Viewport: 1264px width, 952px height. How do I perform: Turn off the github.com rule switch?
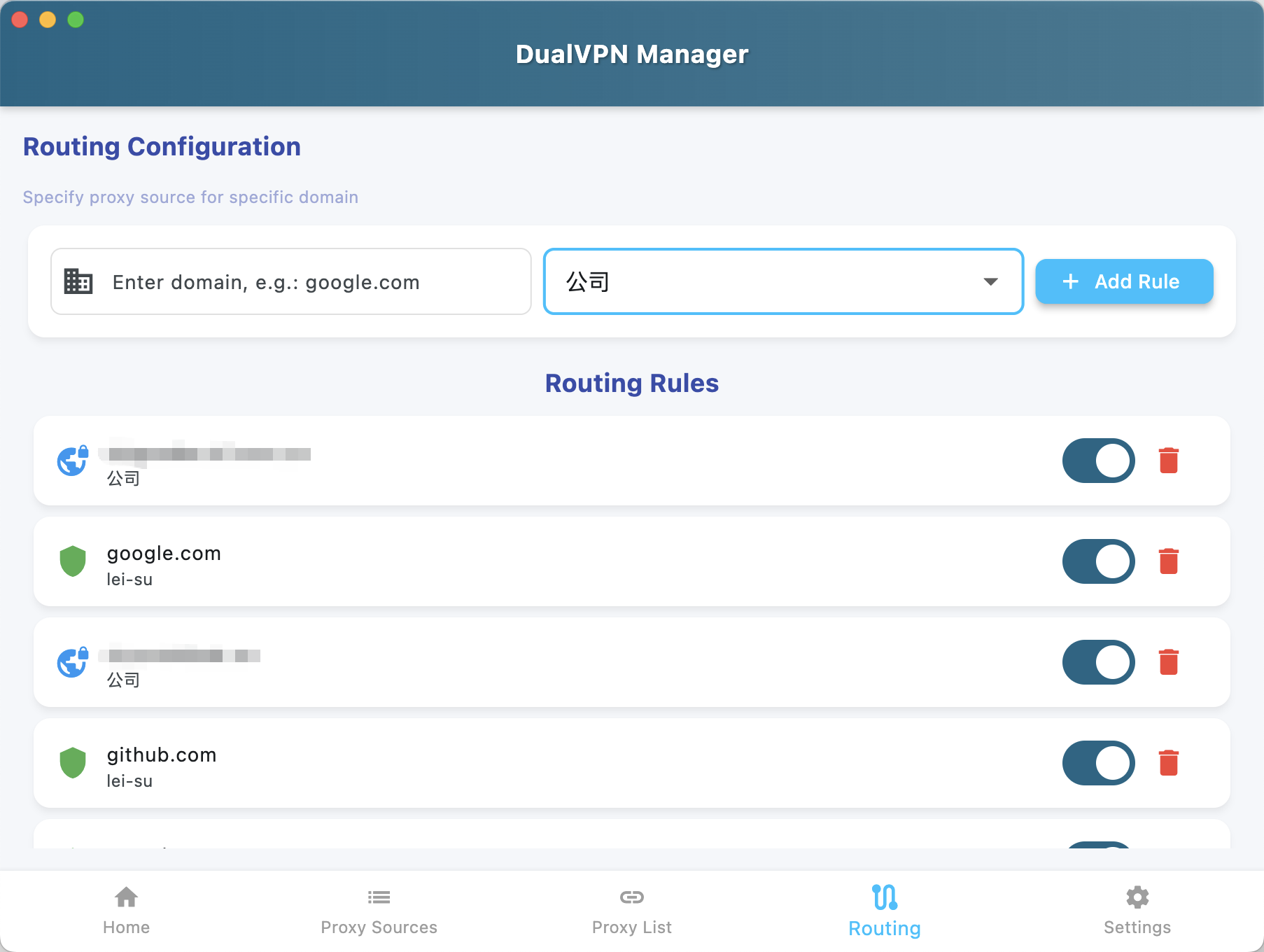[x=1097, y=763]
